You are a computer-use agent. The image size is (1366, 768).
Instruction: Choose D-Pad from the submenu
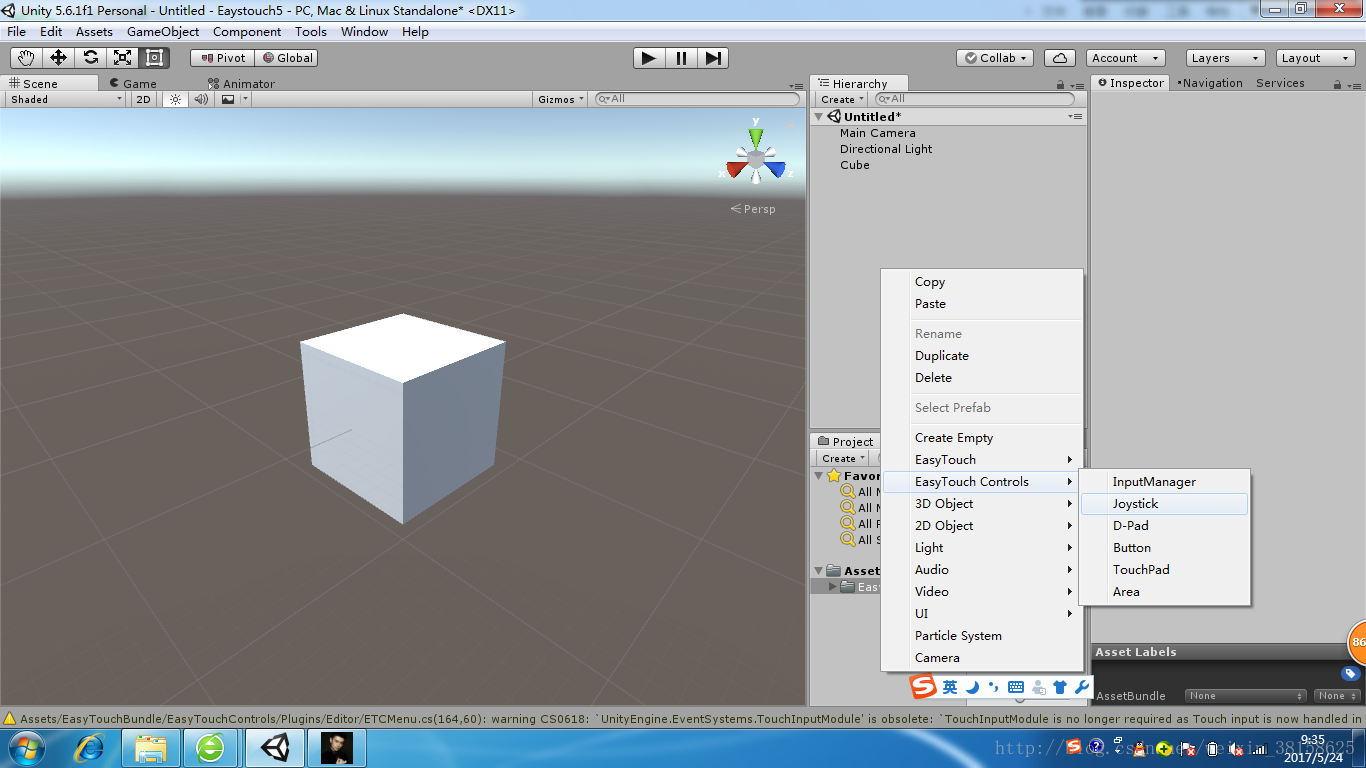coord(1164,526)
